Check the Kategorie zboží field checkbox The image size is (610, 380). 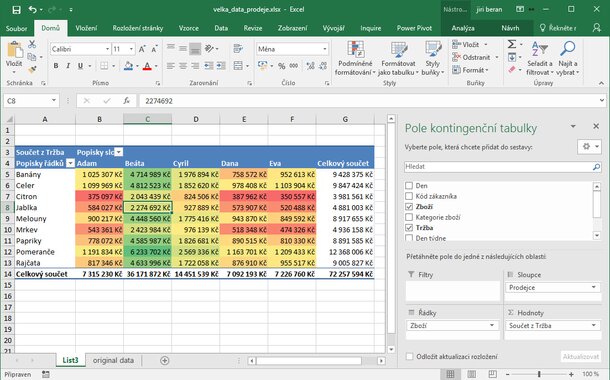(409, 217)
